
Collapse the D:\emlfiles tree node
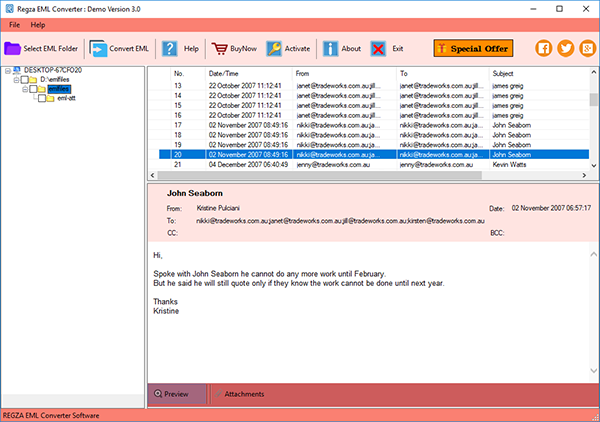(x=16, y=80)
